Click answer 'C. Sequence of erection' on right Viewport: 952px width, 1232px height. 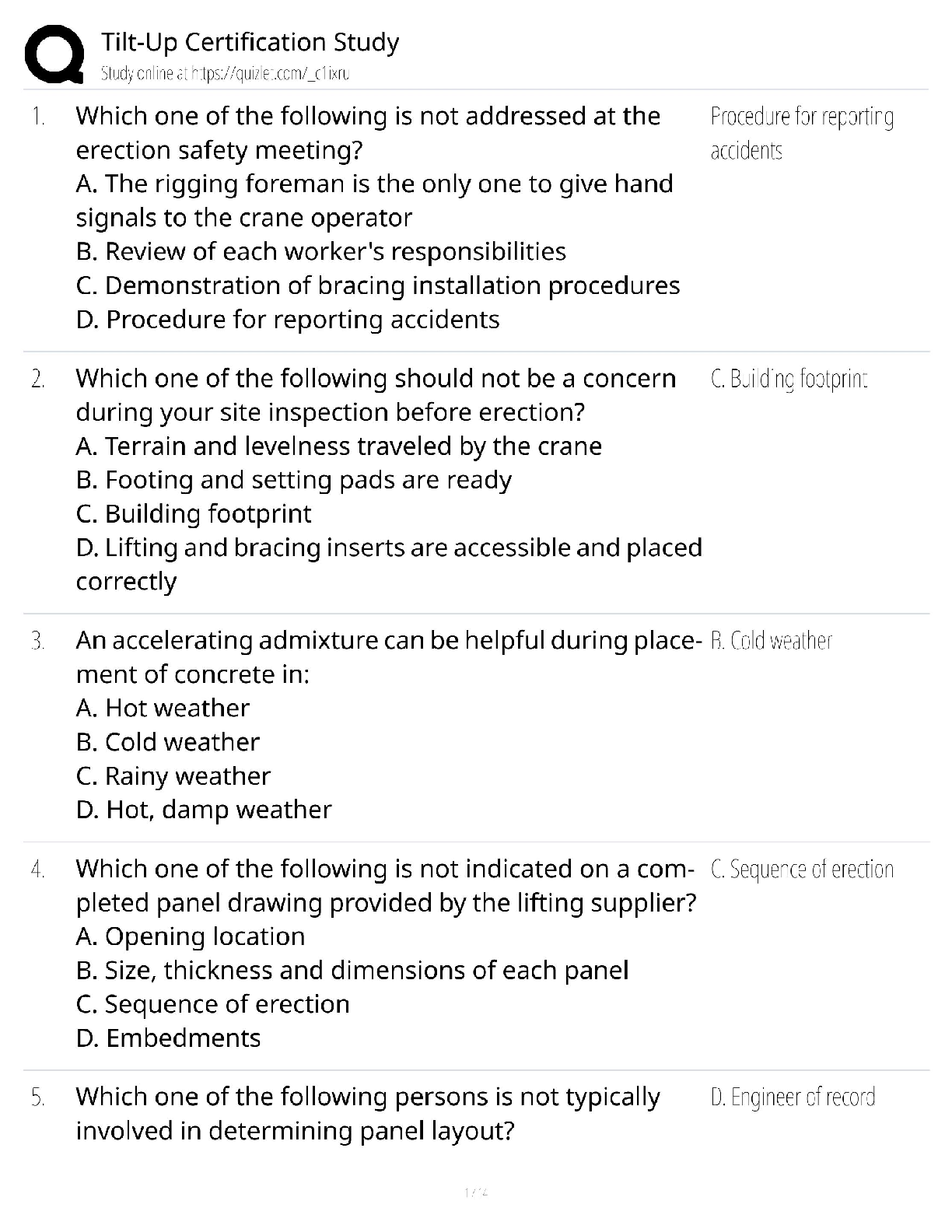pyautogui.click(x=802, y=869)
